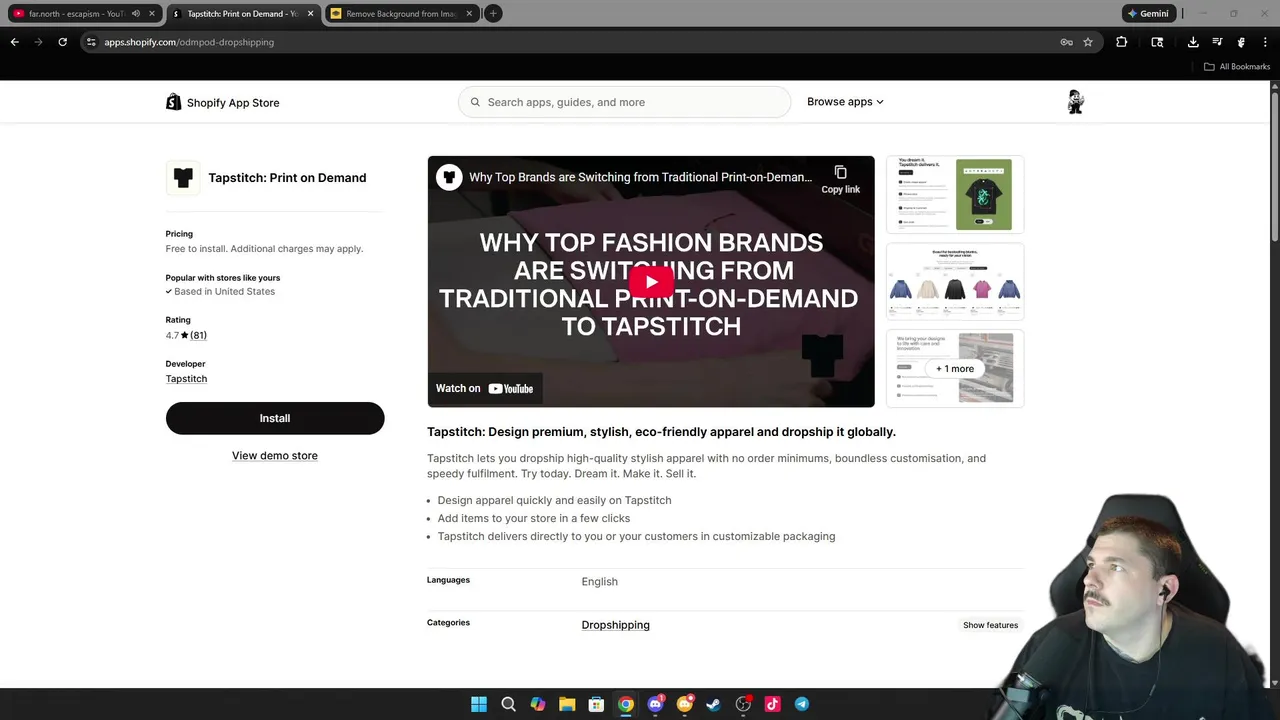1280x720 pixels.
Task: Click 'Add items to your store' bullet
Action: click(x=534, y=518)
